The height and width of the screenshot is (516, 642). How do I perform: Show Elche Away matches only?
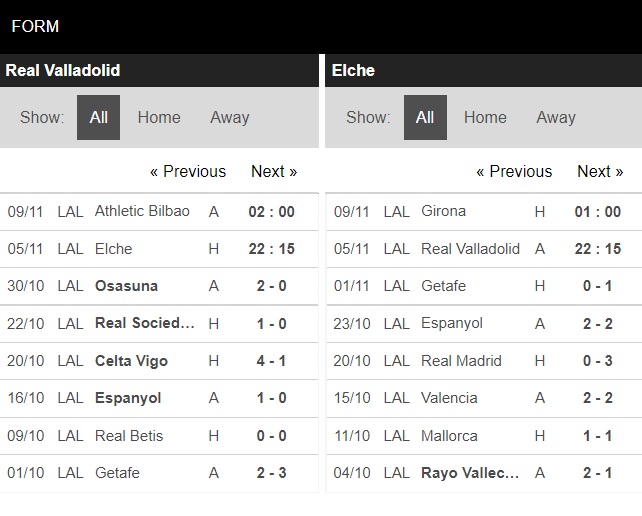[x=556, y=118]
